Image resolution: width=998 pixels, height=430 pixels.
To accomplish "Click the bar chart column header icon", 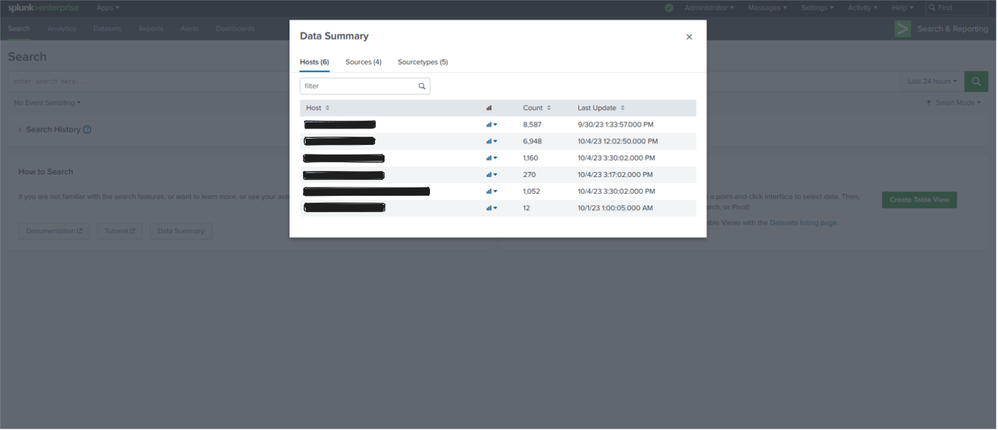I will tap(489, 108).
